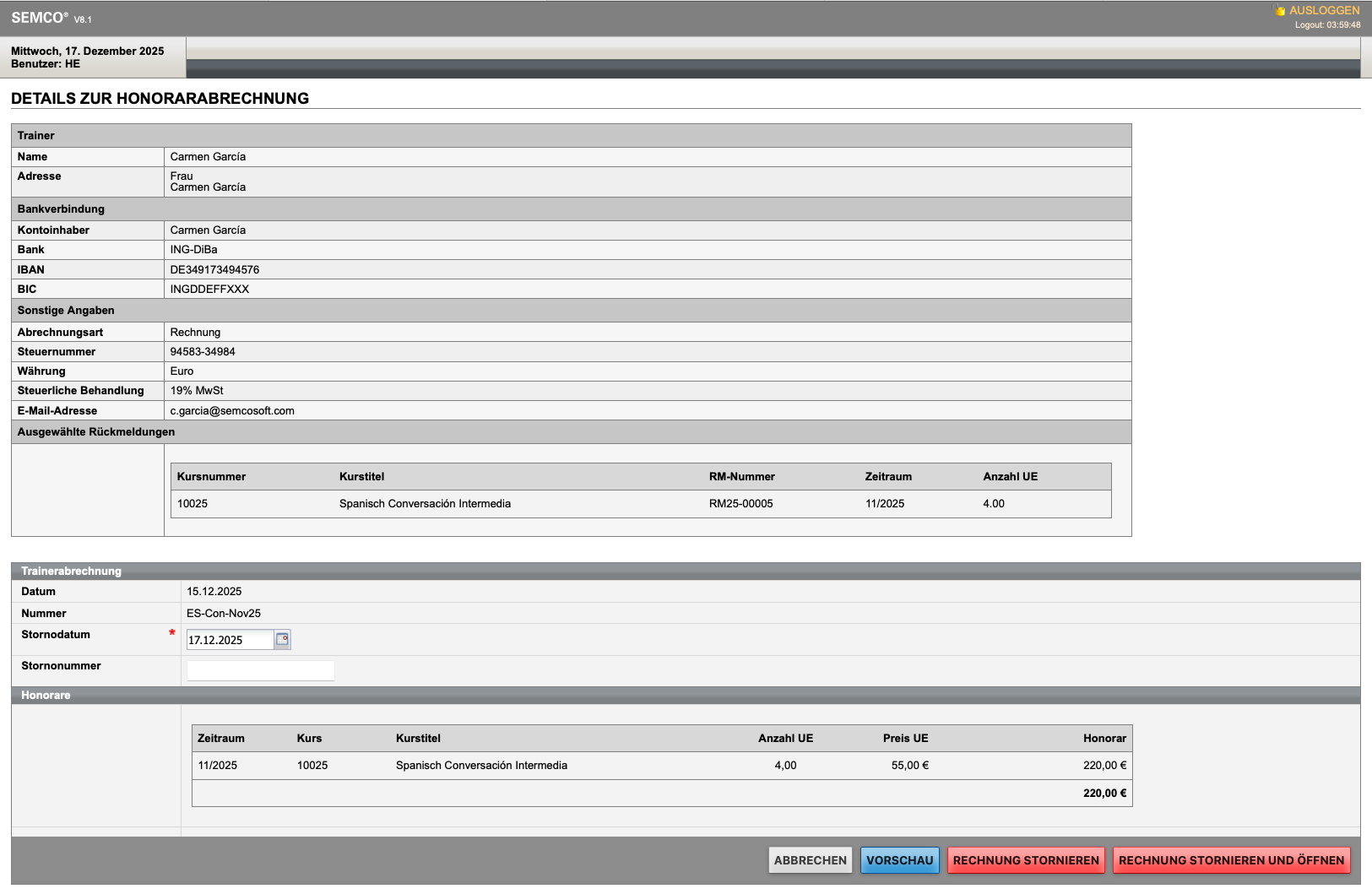Click the Preis UE column header

[905, 739]
